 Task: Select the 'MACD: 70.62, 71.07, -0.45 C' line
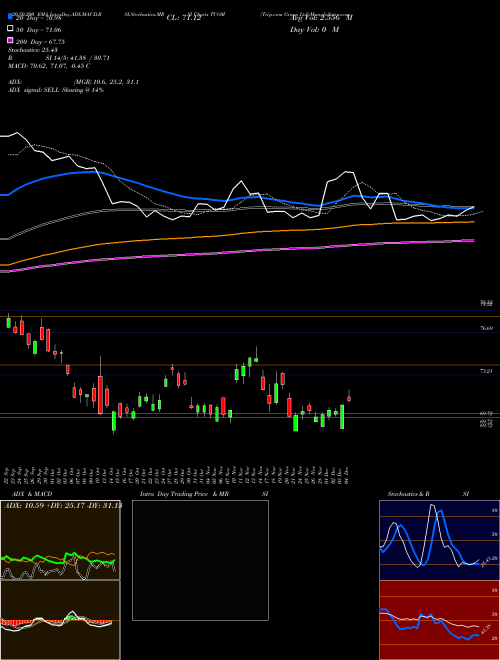click(49, 66)
